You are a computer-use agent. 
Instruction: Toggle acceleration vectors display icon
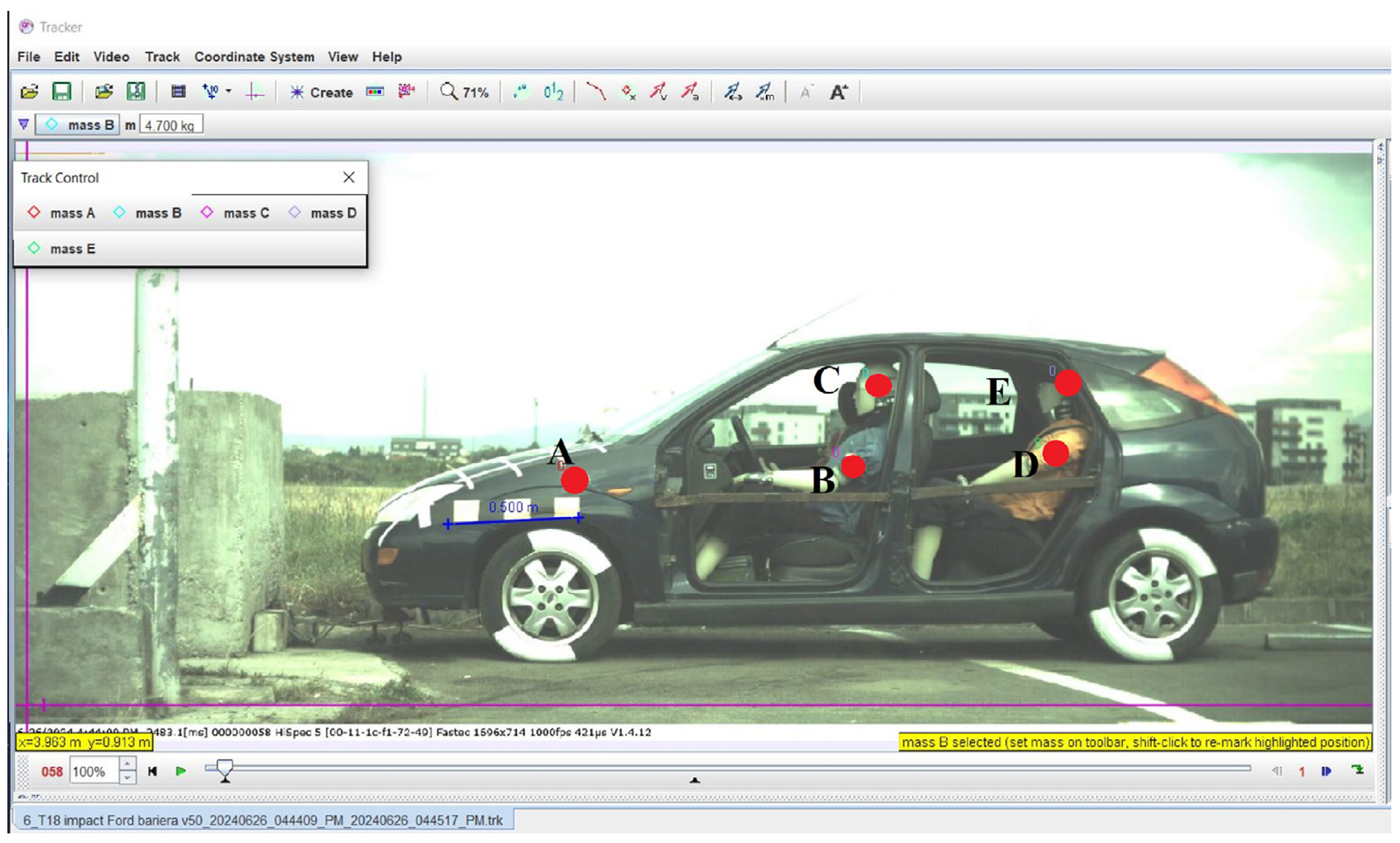690,91
